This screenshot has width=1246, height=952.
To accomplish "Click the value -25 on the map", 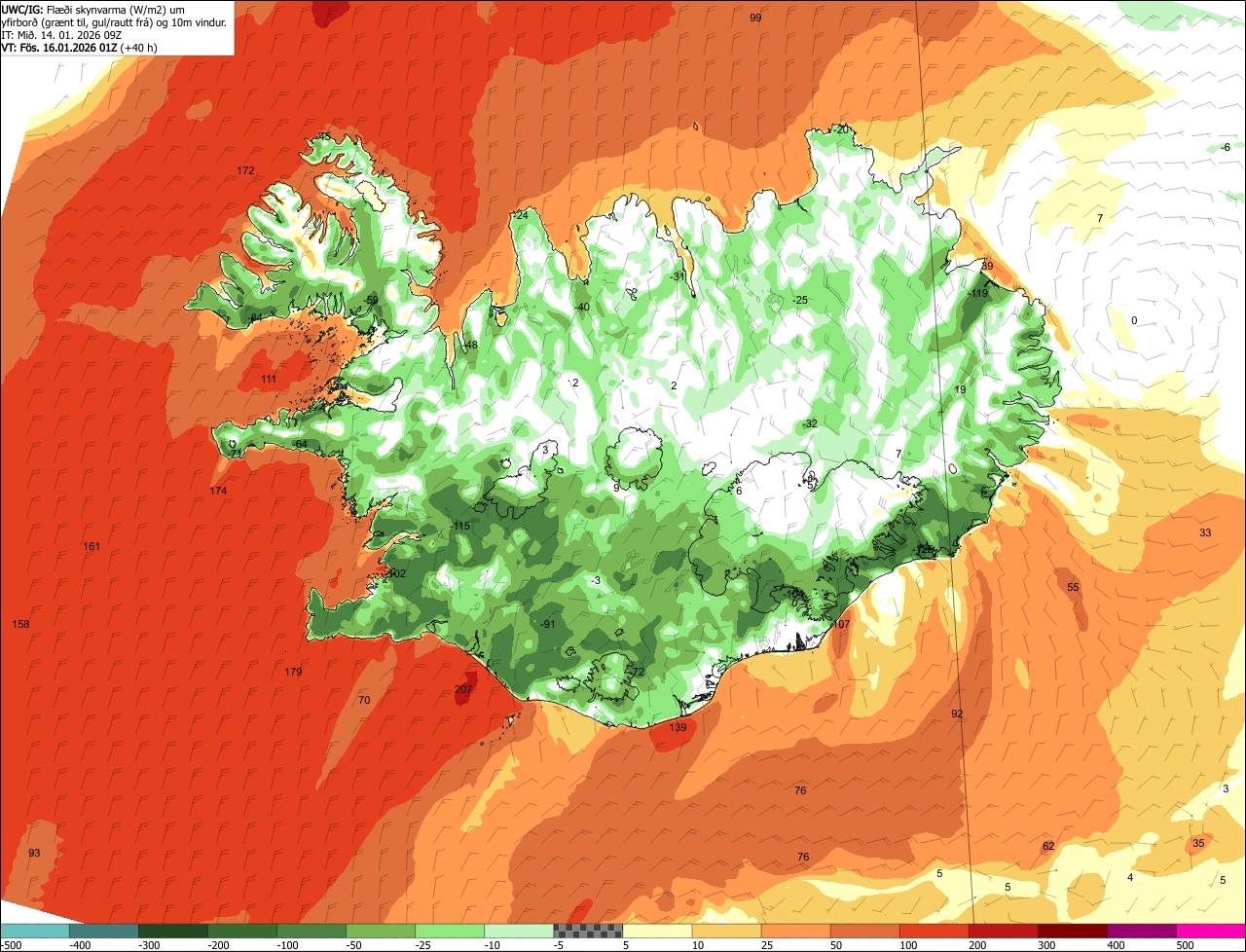I will click(800, 299).
